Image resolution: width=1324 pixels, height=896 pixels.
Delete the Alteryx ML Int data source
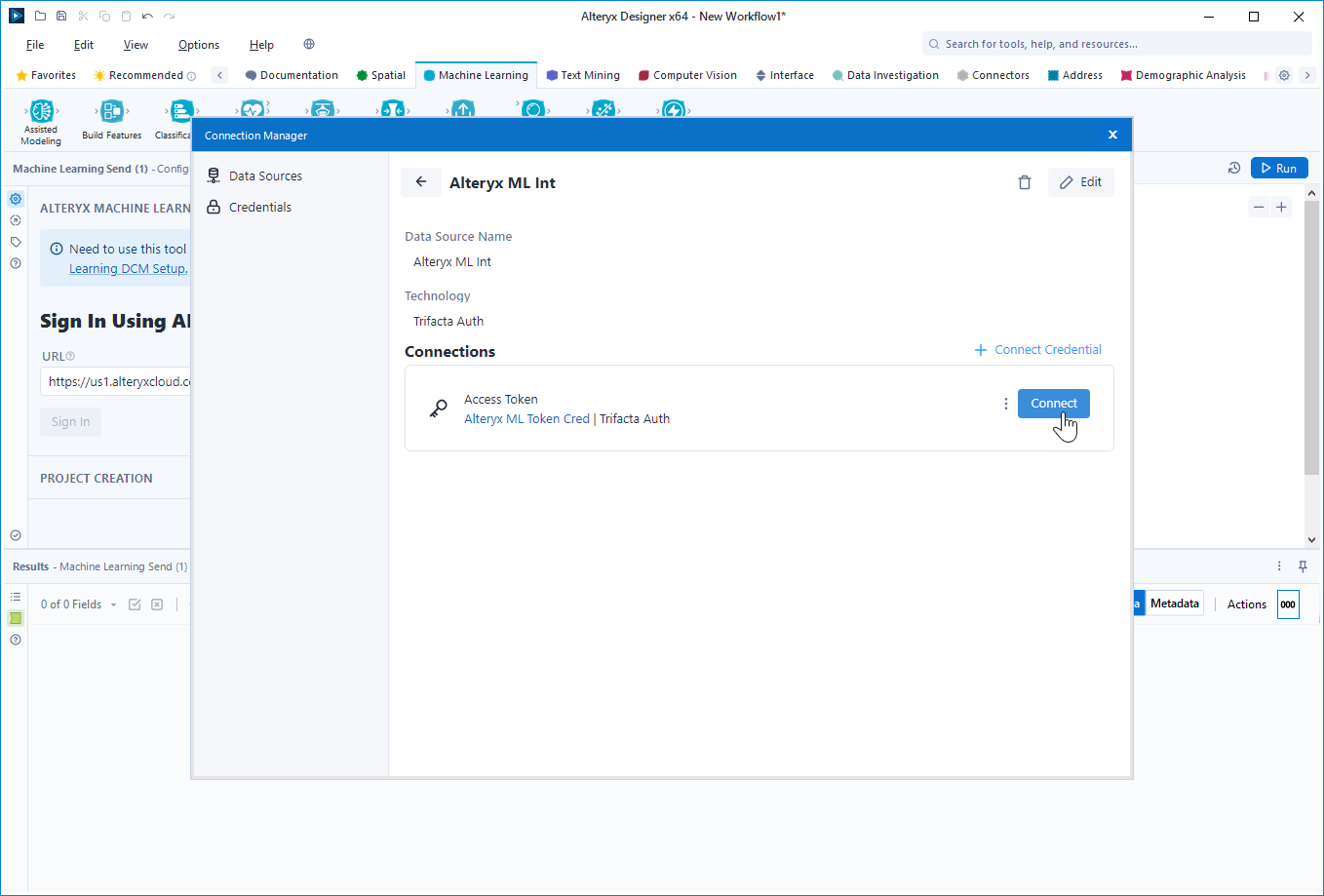(x=1024, y=182)
